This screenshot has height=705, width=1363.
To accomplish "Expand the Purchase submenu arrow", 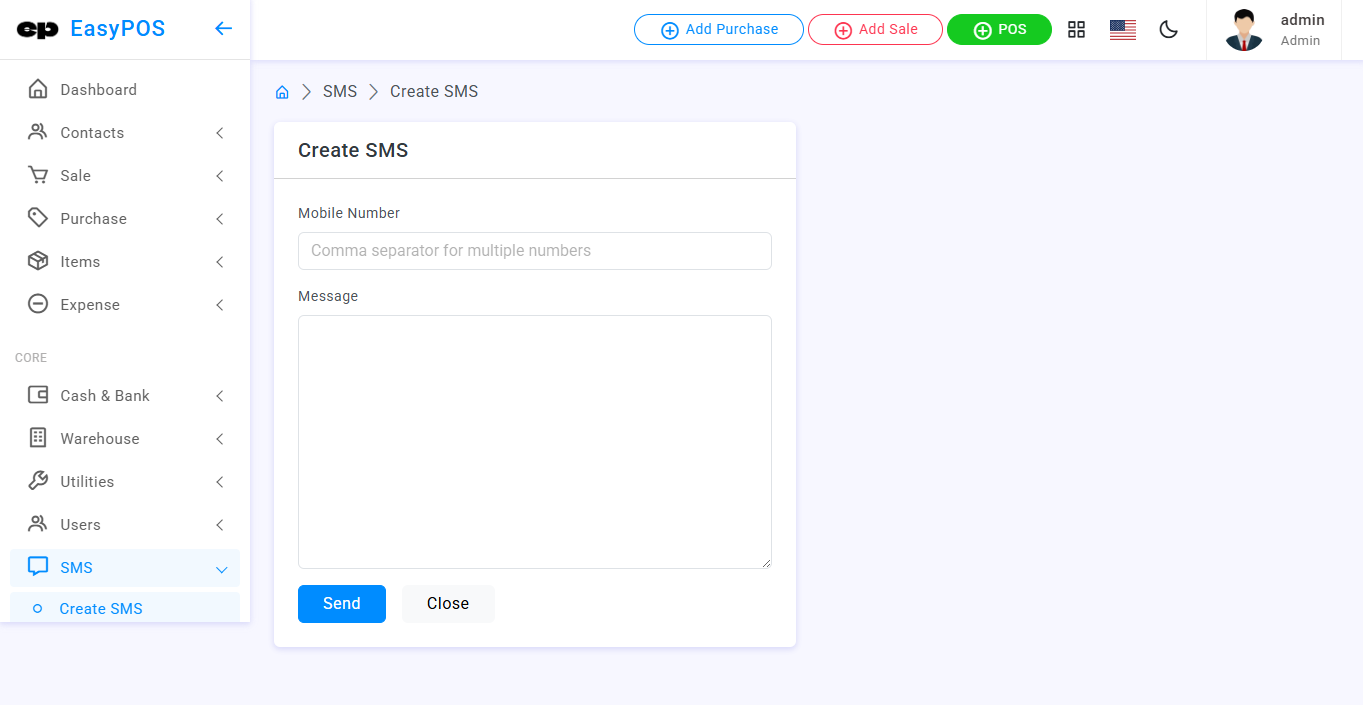I will pos(220,219).
